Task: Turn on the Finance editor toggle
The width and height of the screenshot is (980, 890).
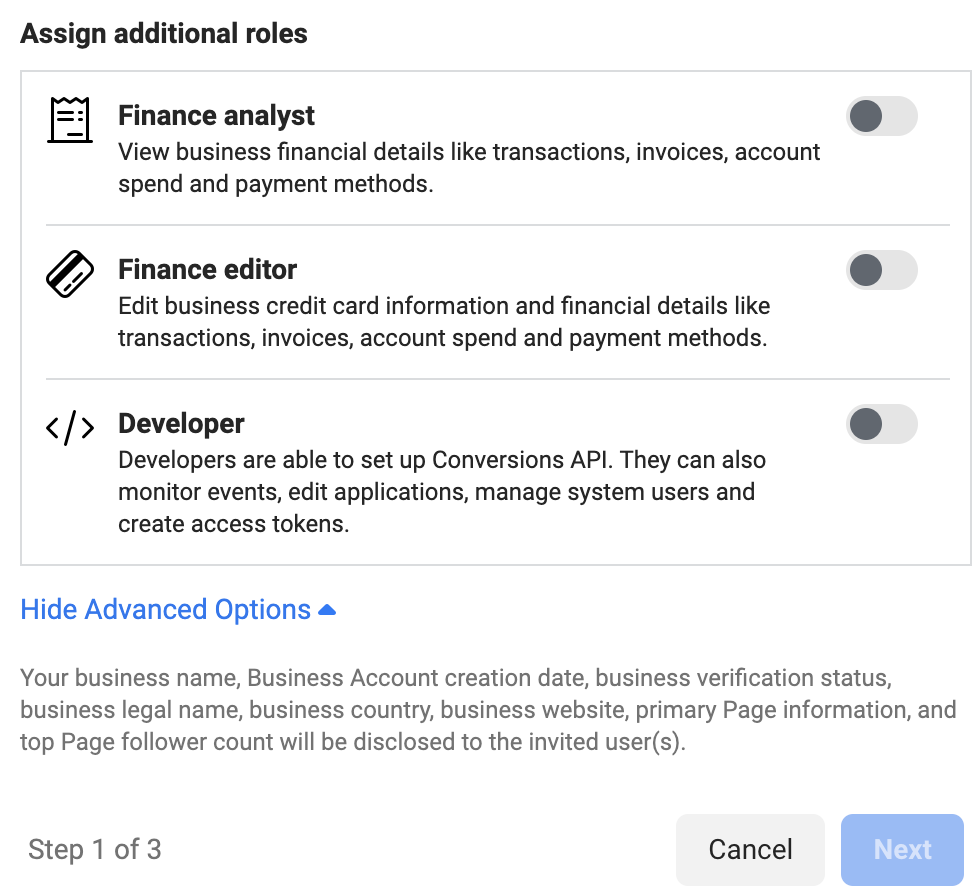Action: 881,270
